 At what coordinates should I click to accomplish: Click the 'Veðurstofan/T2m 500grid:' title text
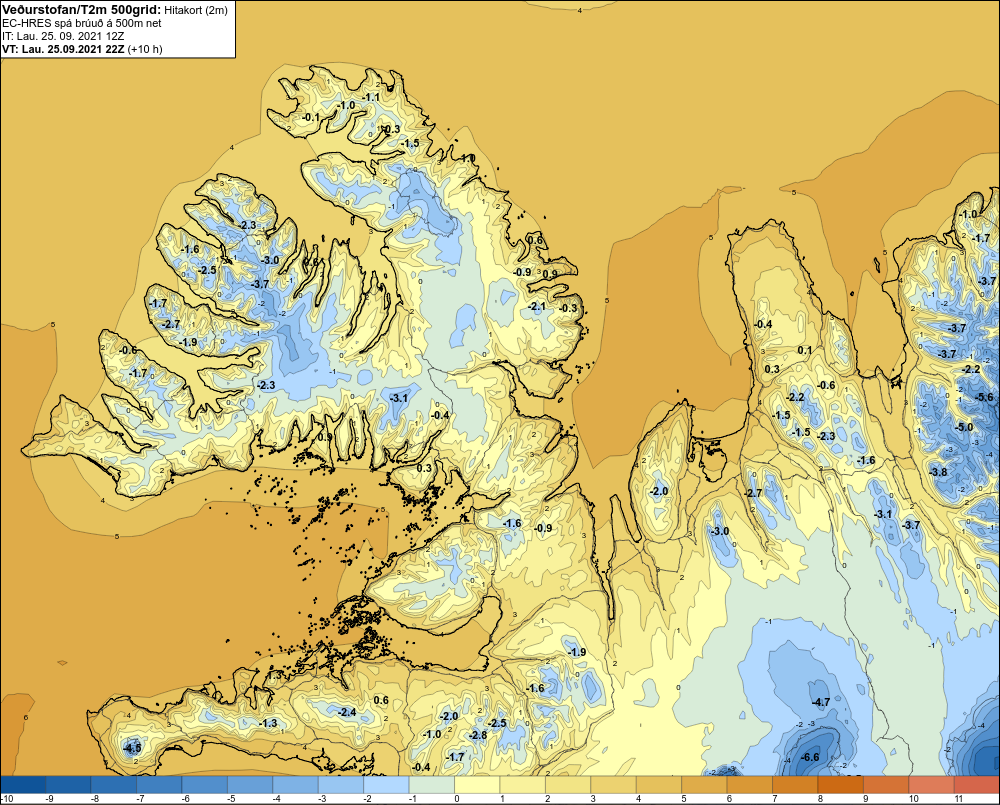click(x=82, y=10)
